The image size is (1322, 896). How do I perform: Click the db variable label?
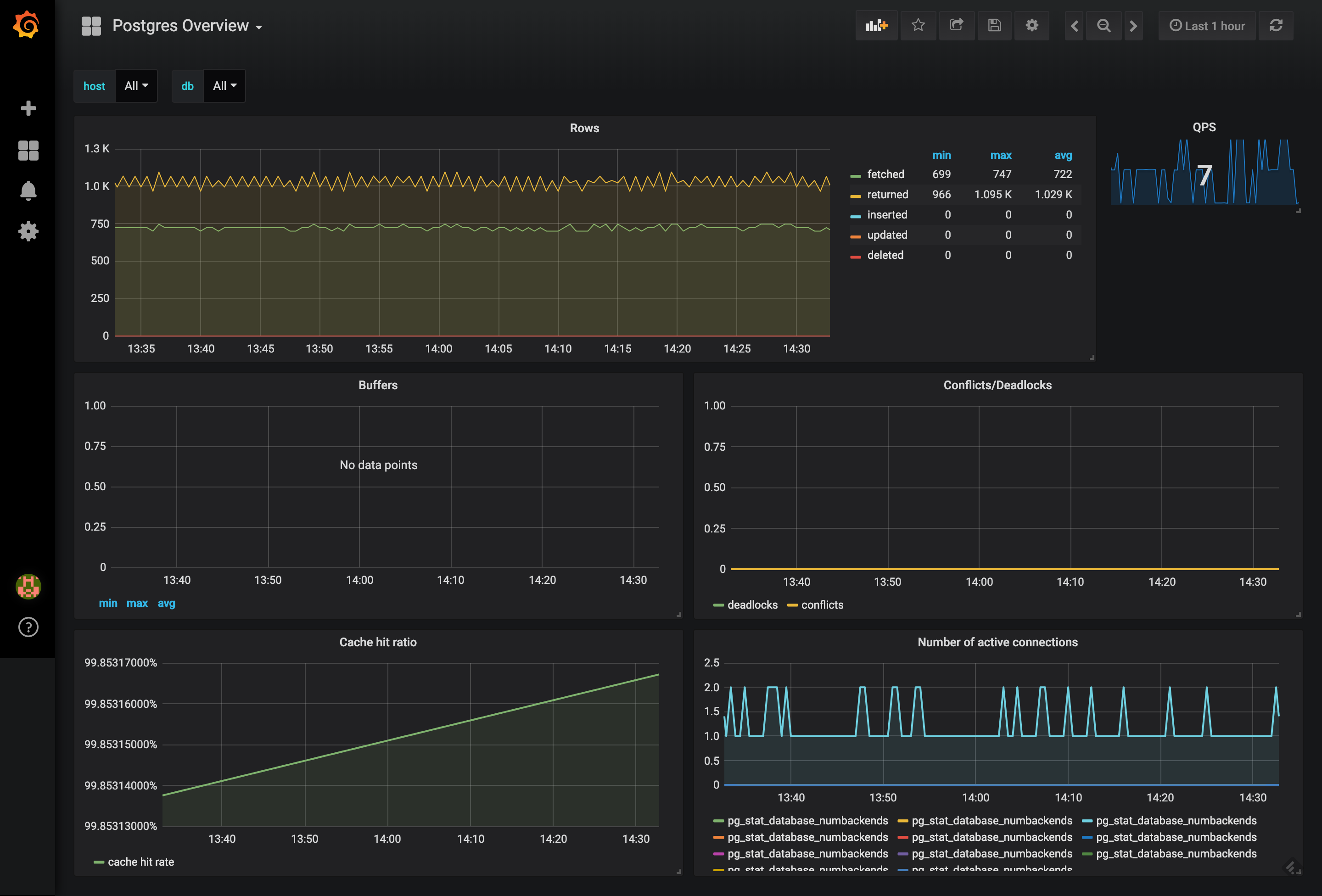point(187,86)
